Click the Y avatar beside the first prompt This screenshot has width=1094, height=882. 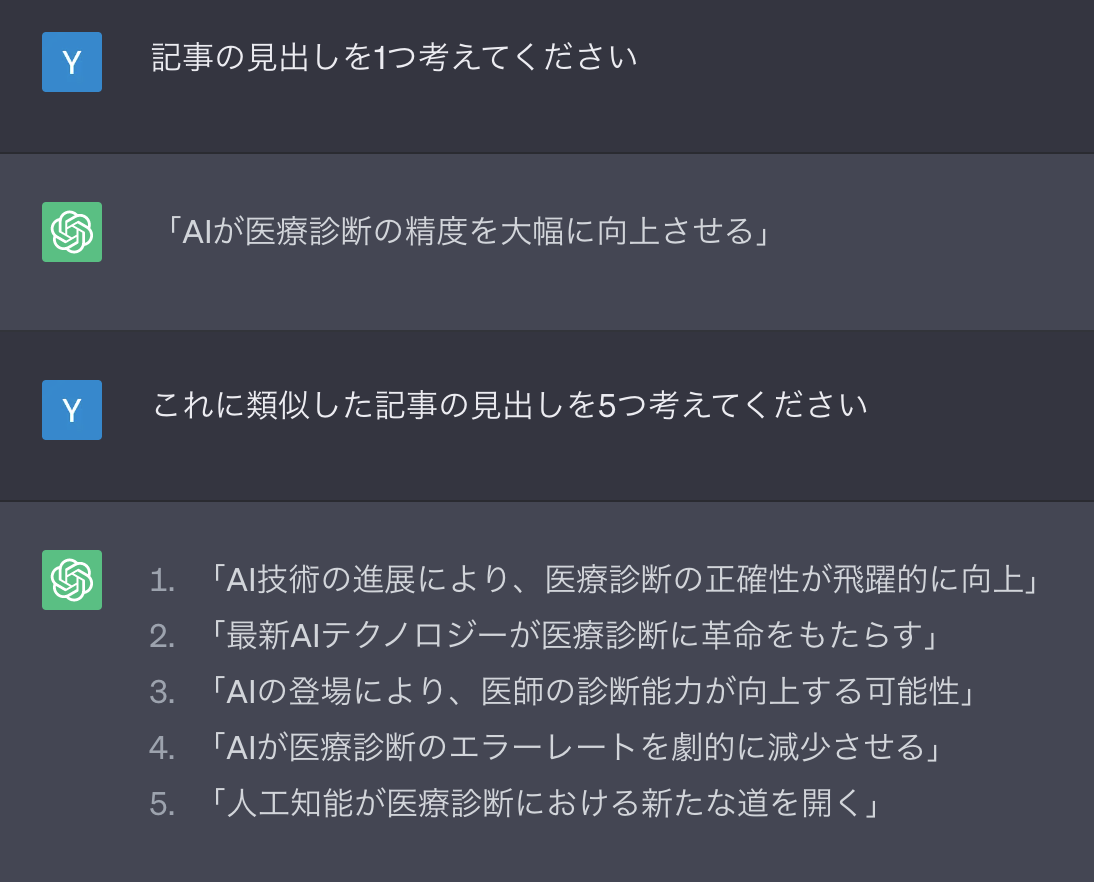point(72,62)
